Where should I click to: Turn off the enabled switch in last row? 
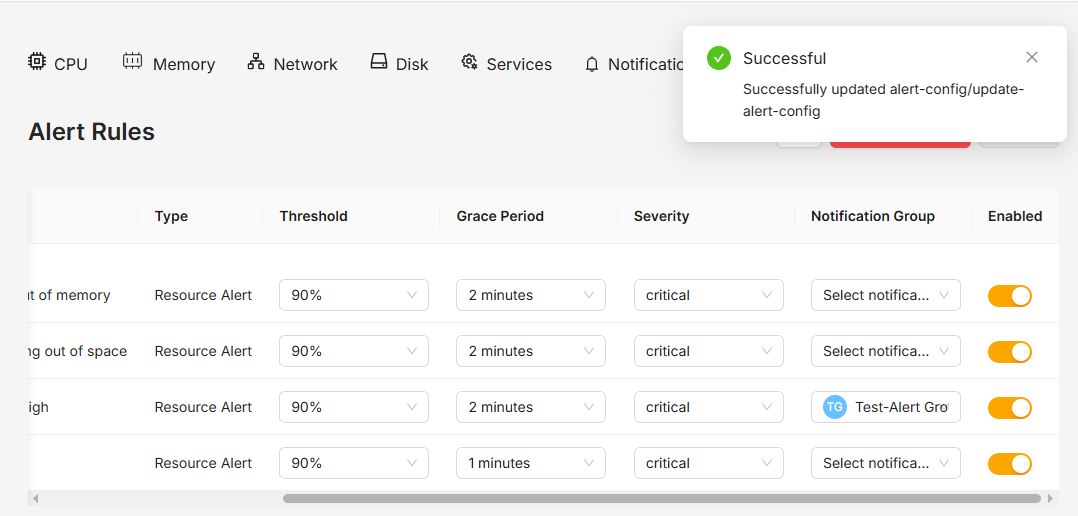1009,464
